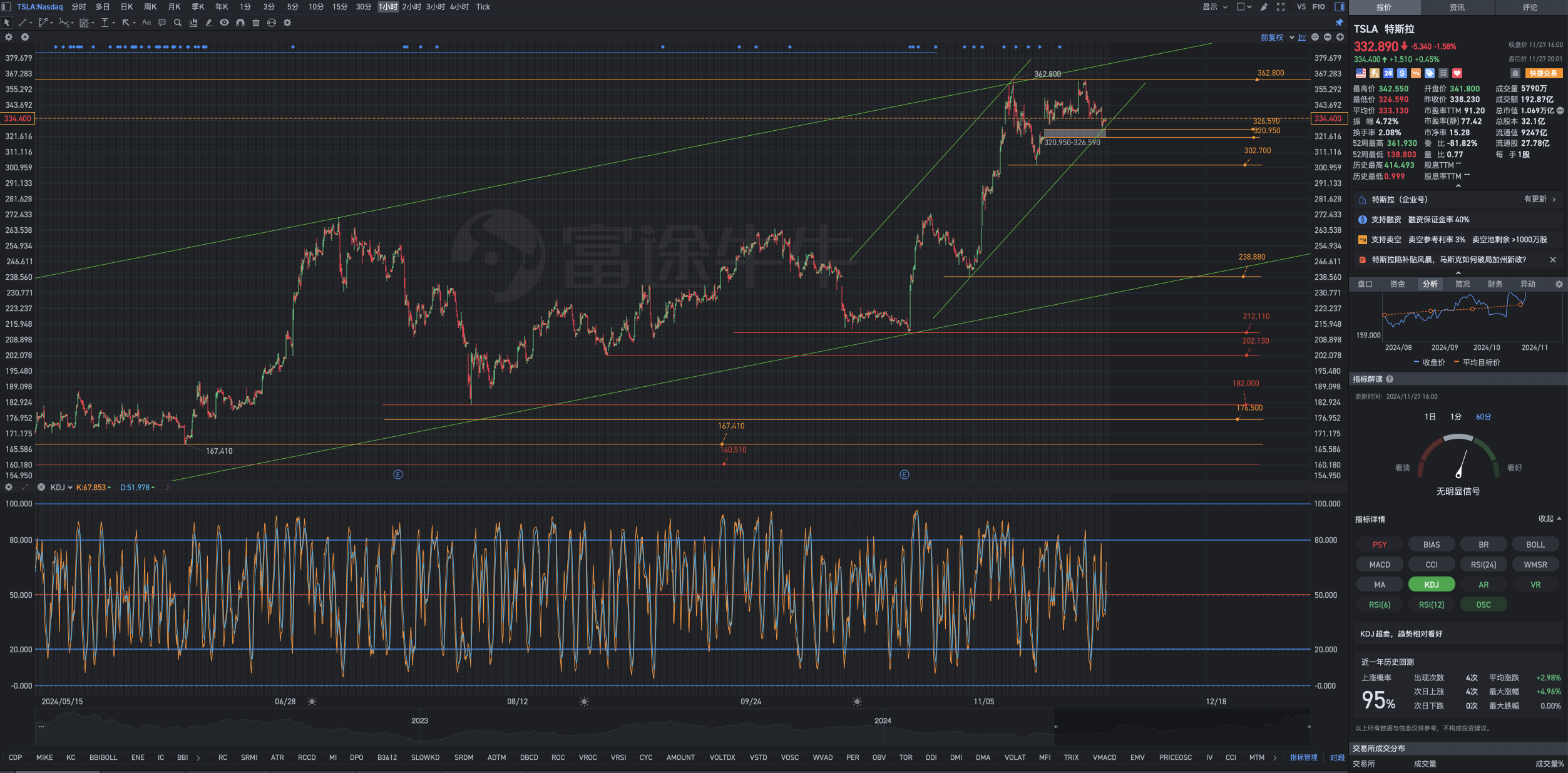Open the 显示 display dropdown
This screenshot has height=773, width=1568.
point(1215,7)
